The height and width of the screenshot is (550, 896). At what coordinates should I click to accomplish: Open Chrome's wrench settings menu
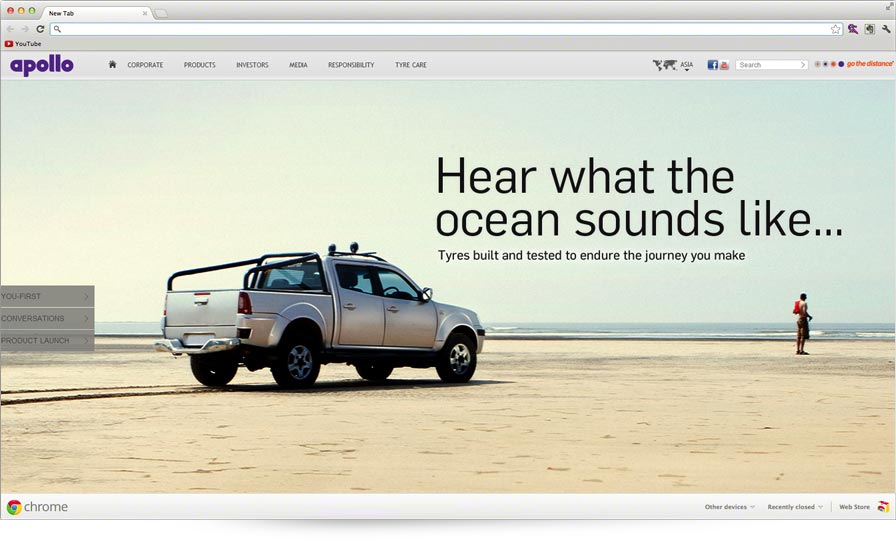click(x=886, y=29)
